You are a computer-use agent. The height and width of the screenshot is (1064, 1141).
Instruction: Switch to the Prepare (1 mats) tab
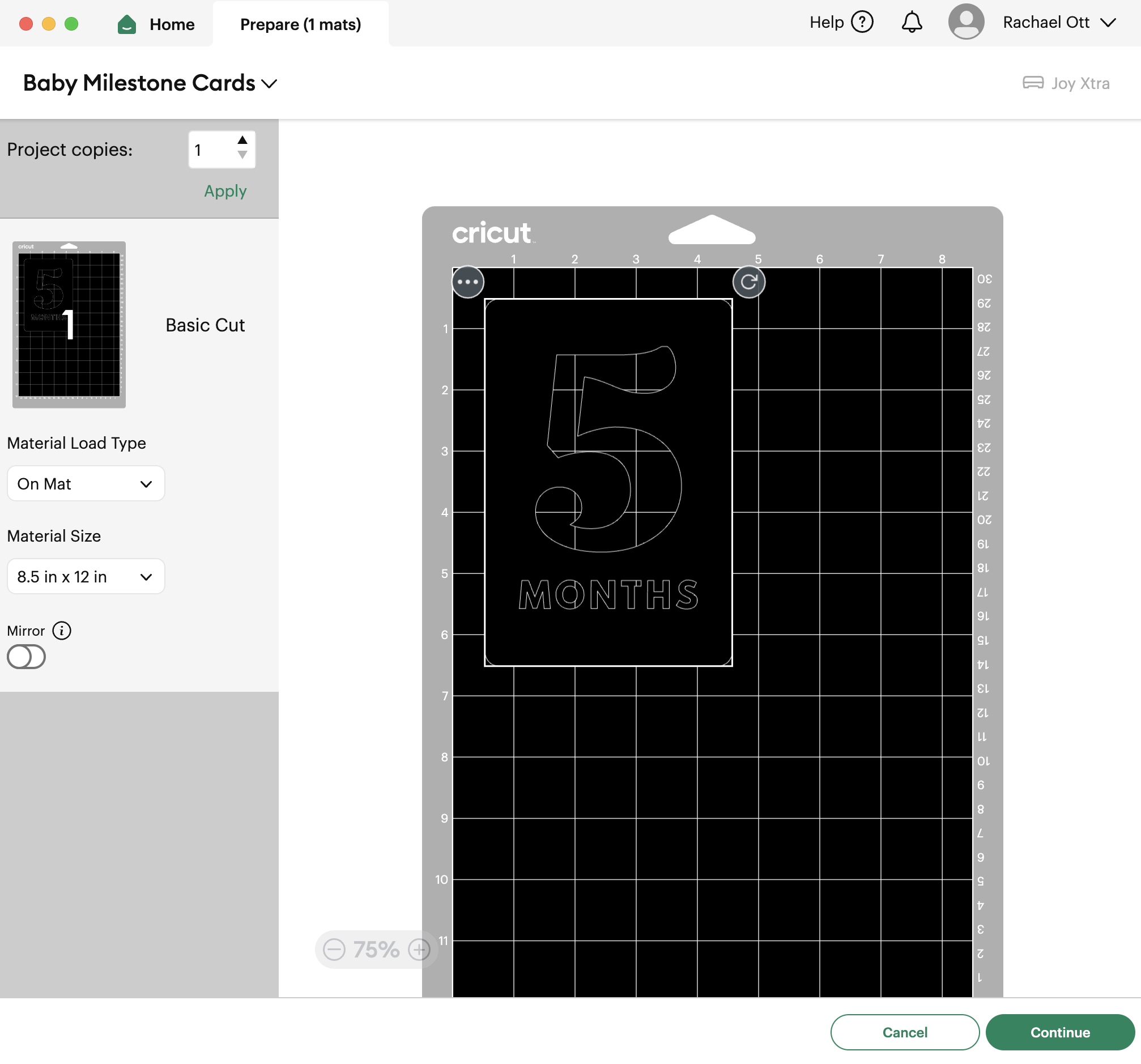click(300, 24)
